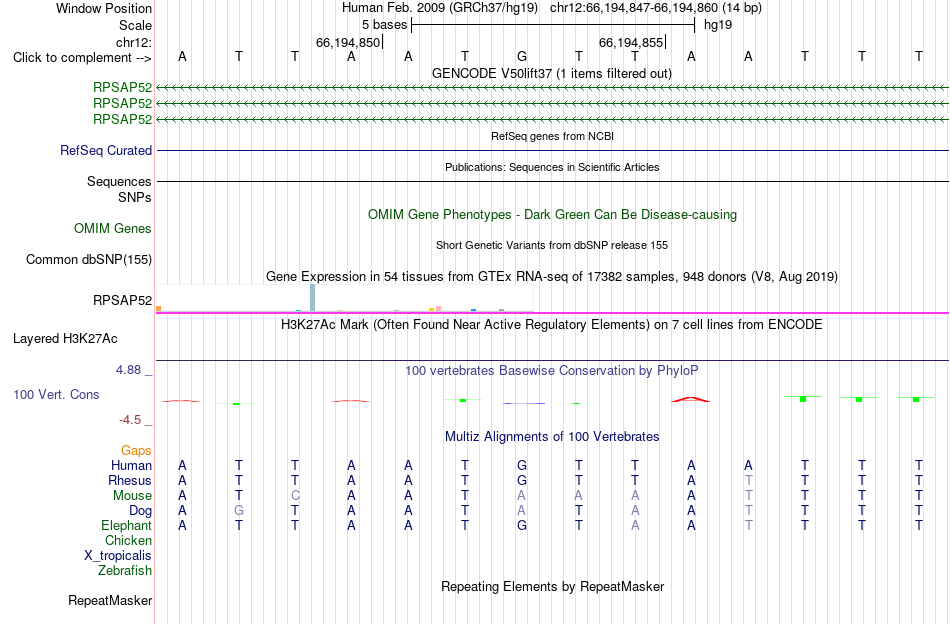Open 'Publications: Sequences in Scientific Articles' title
950x624 pixels.
point(552,167)
